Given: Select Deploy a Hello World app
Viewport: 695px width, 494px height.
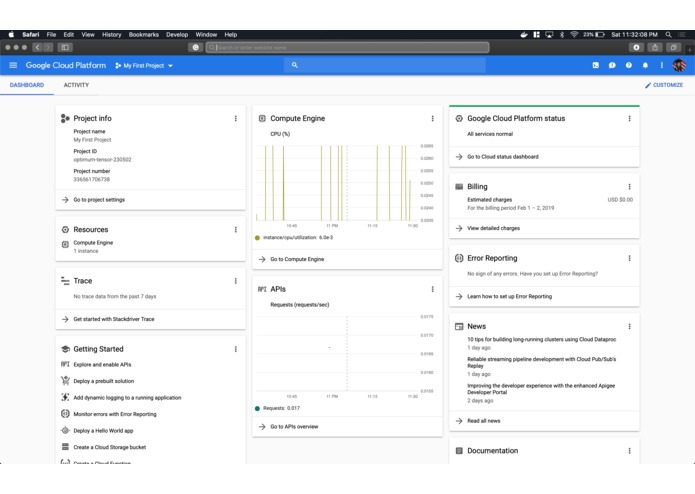Looking at the screenshot, I should pyautogui.click(x=103, y=431).
